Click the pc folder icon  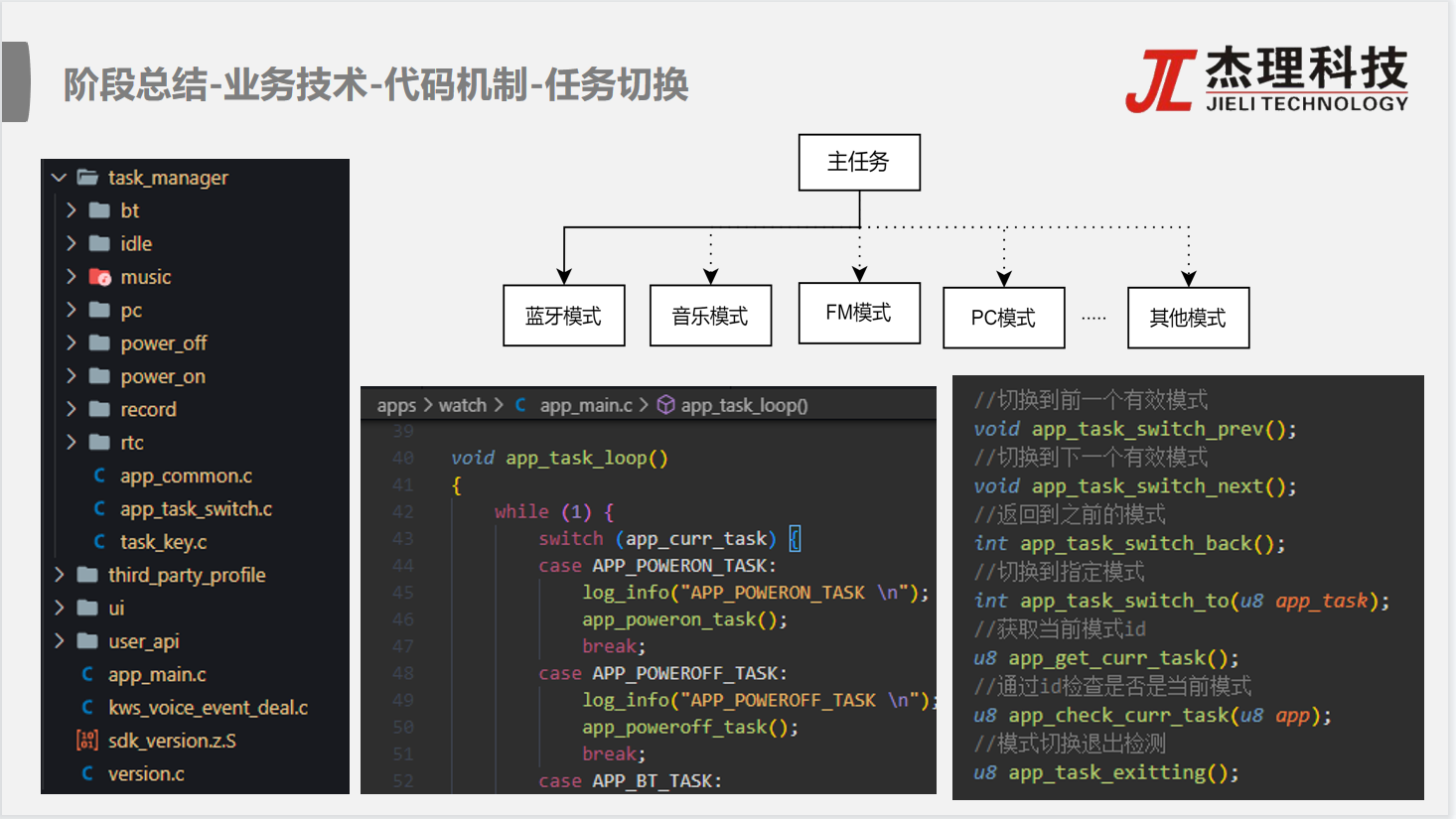[99, 310]
